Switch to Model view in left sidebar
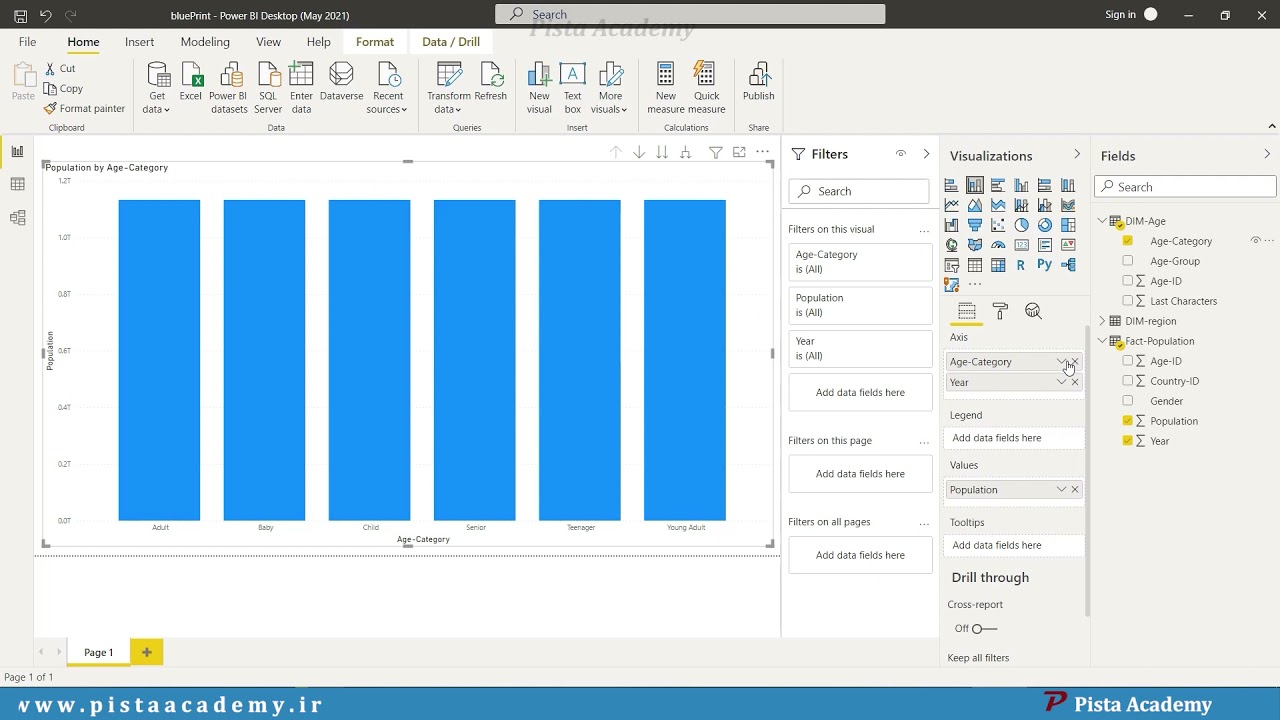The image size is (1280, 720). pos(17,217)
